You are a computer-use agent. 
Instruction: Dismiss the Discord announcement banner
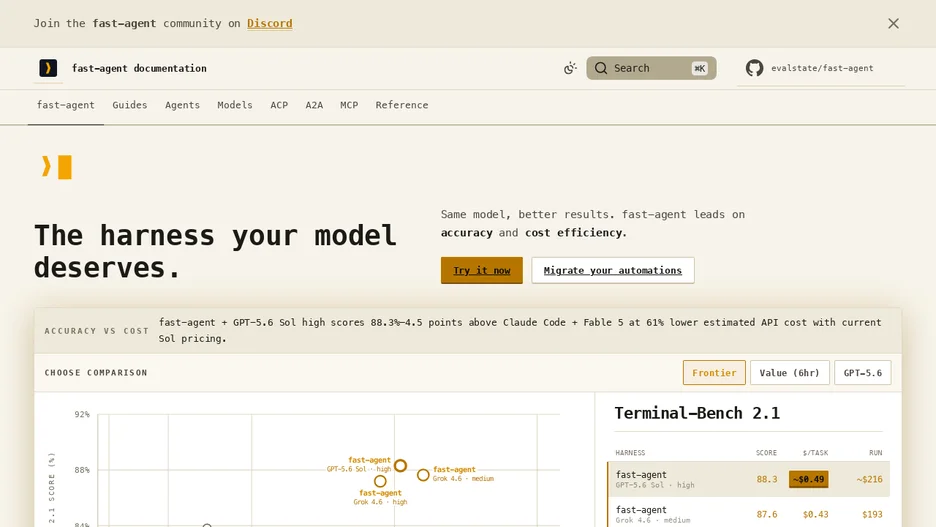click(x=893, y=23)
